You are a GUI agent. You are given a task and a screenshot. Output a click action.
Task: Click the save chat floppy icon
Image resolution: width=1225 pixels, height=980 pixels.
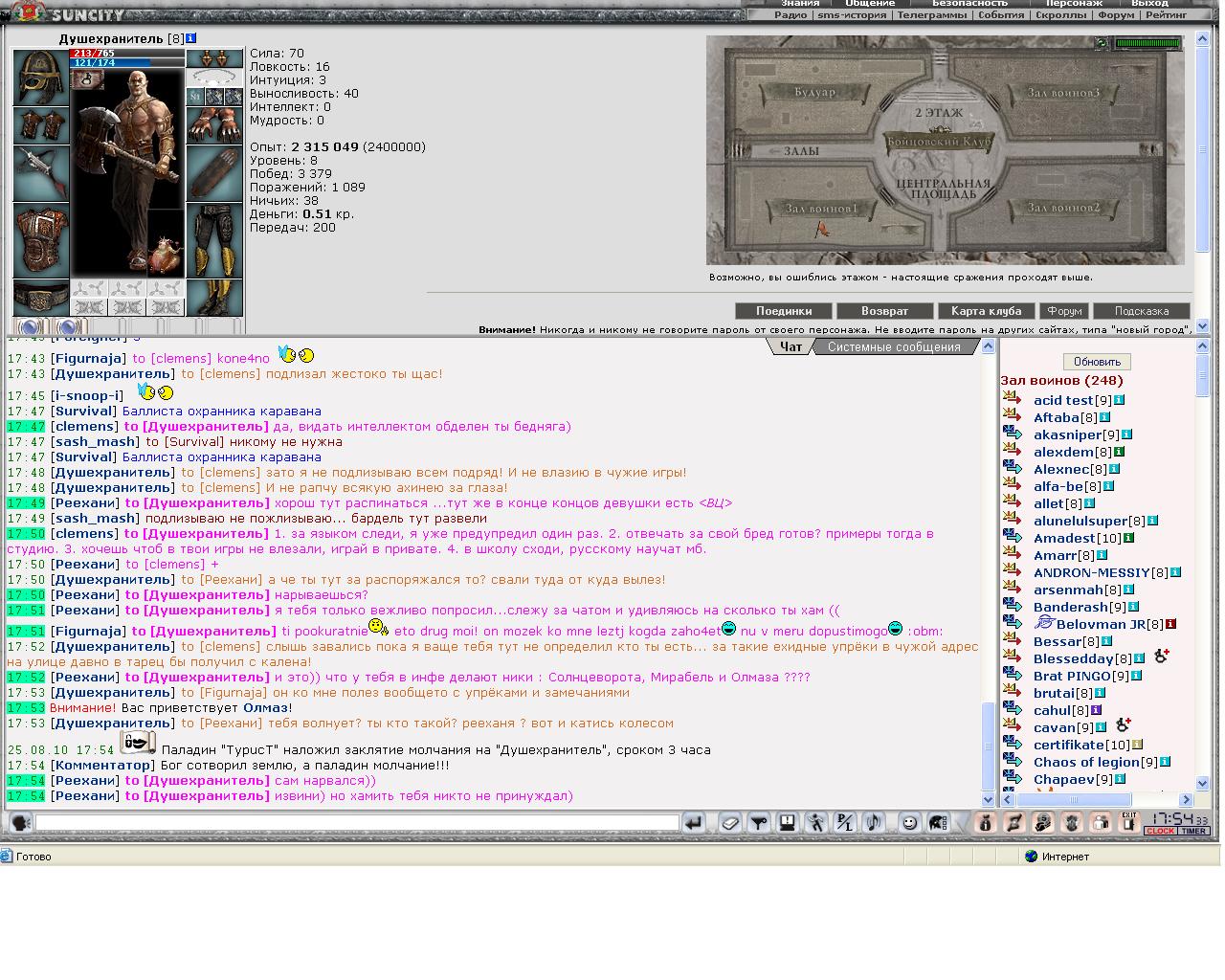(788, 822)
